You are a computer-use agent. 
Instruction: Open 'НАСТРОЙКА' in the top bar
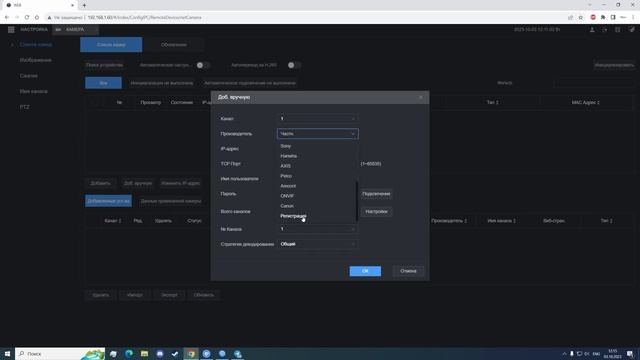tap(34, 29)
